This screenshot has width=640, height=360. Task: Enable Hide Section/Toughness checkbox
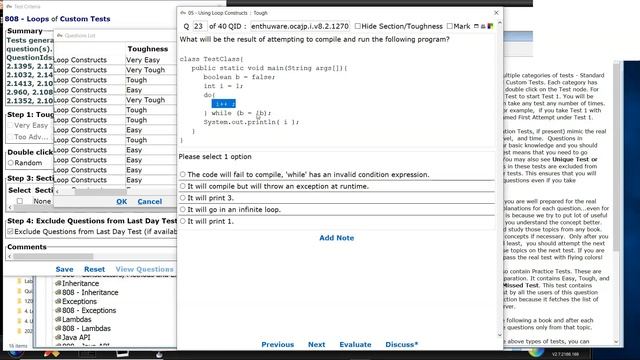pos(358,26)
